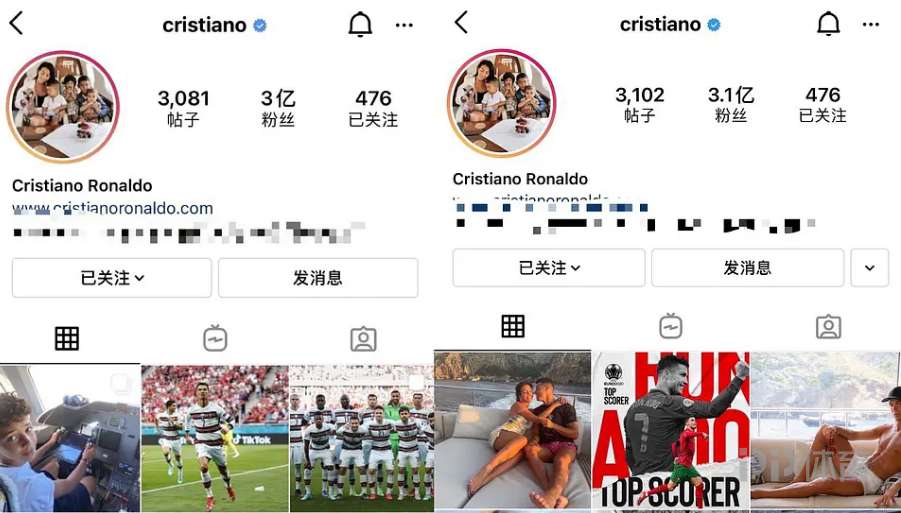
Task: Open red Top Scorer post thumbnail
Action: click(x=671, y=431)
